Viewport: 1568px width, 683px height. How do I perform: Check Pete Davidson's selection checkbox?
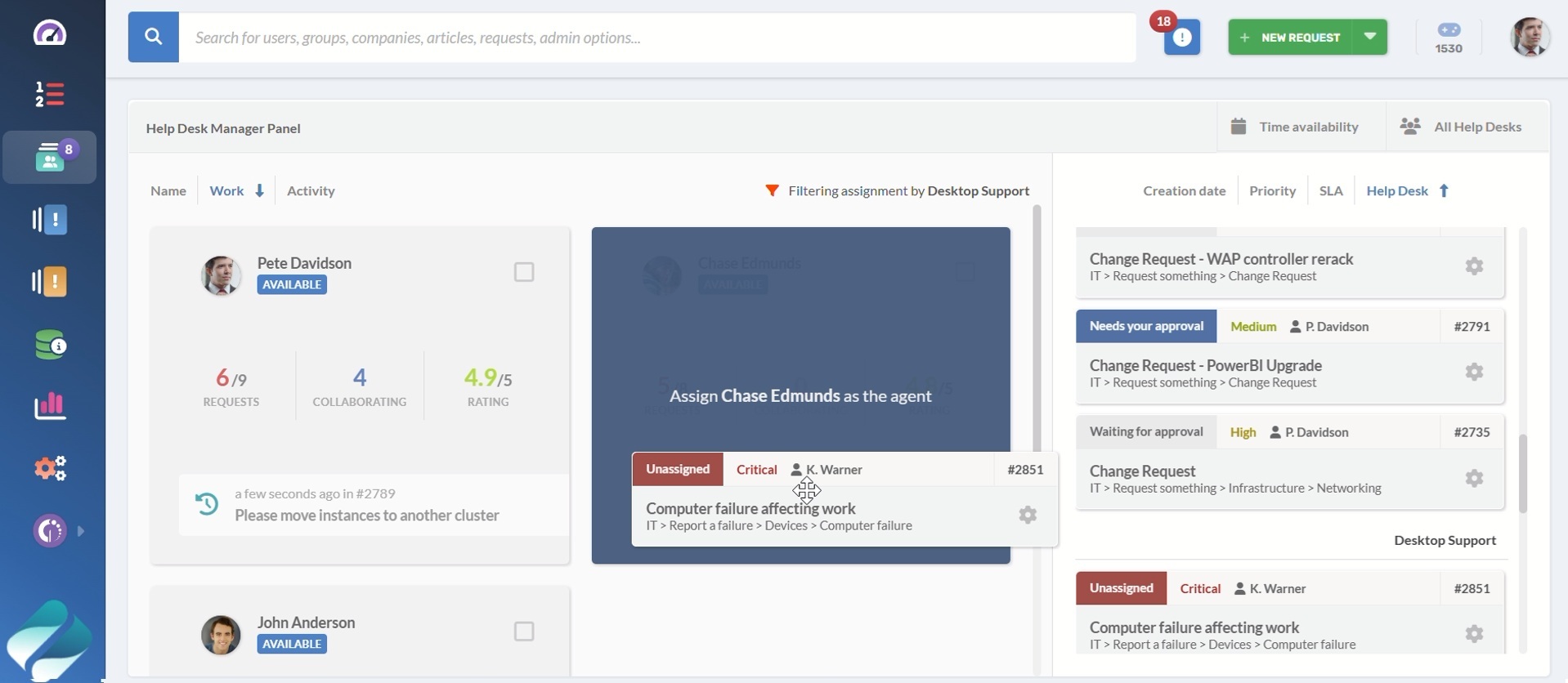pyautogui.click(x=524, y=272)
